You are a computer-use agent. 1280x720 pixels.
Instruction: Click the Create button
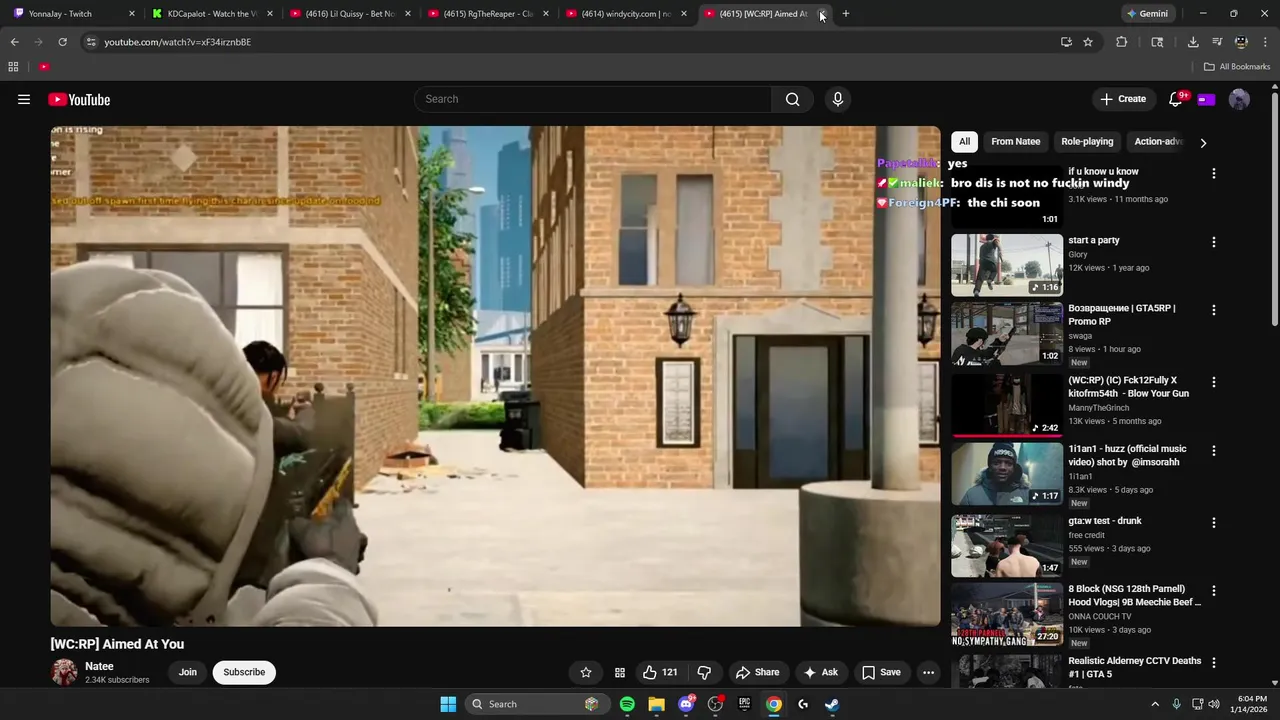pyautogui.click(x=1123, y=99)
